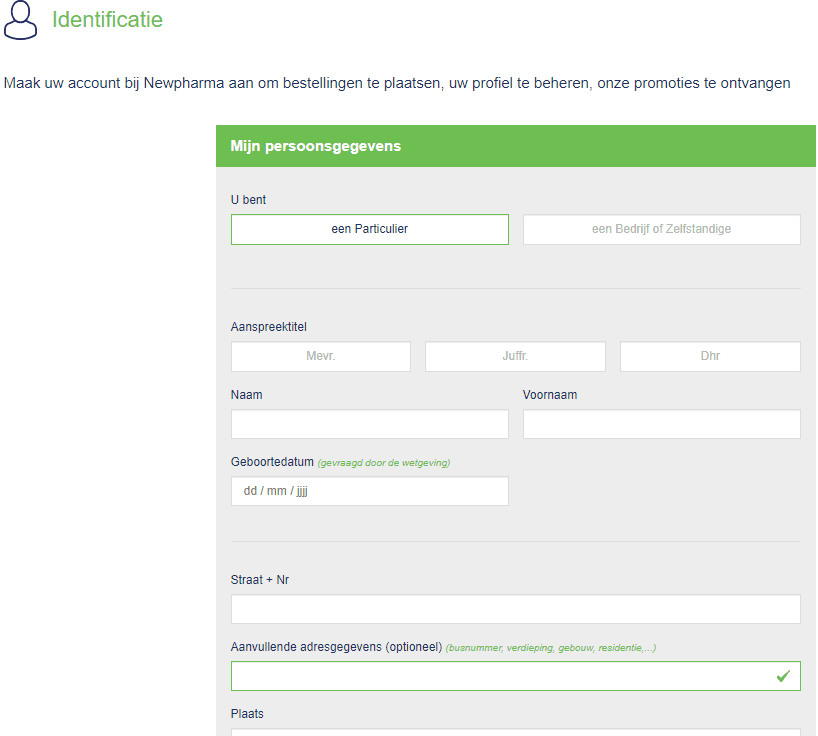Click the Straat + Nr input field

point(515,609)
